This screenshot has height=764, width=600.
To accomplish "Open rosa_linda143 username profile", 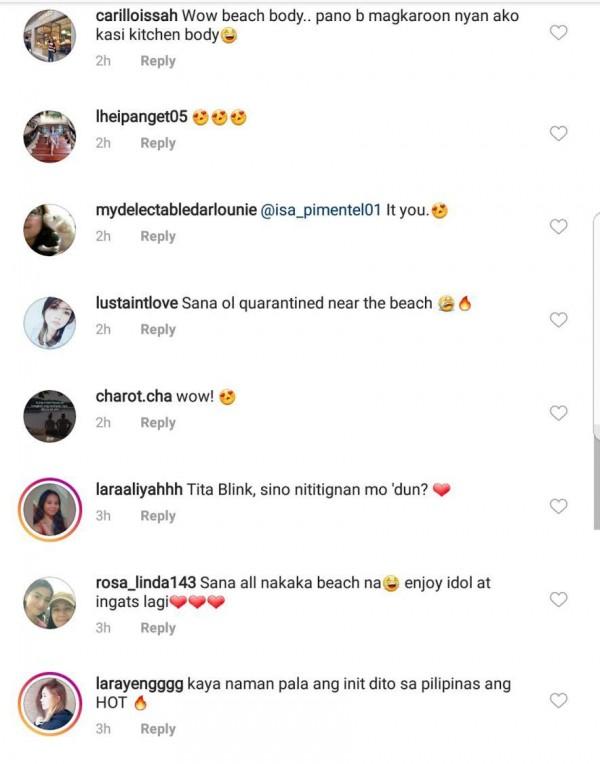I will 146,582.
